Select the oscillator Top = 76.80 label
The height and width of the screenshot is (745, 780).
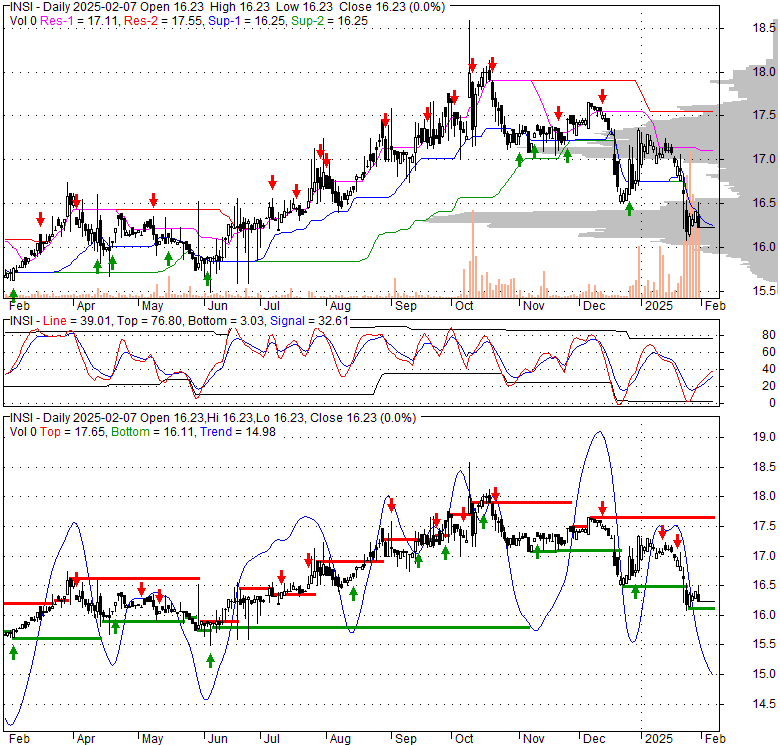click(x=149, y=321)
